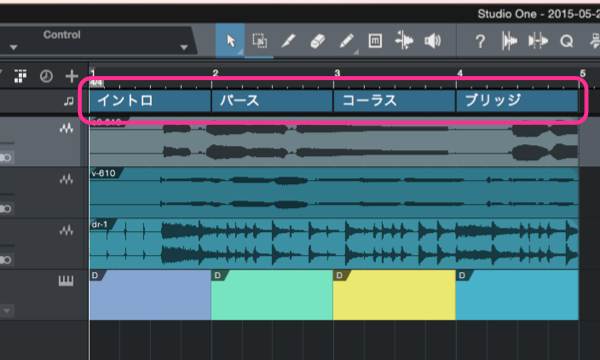Screen dimensions: 600x360
Task: Select the Bend tool
Action: (404, 41)
